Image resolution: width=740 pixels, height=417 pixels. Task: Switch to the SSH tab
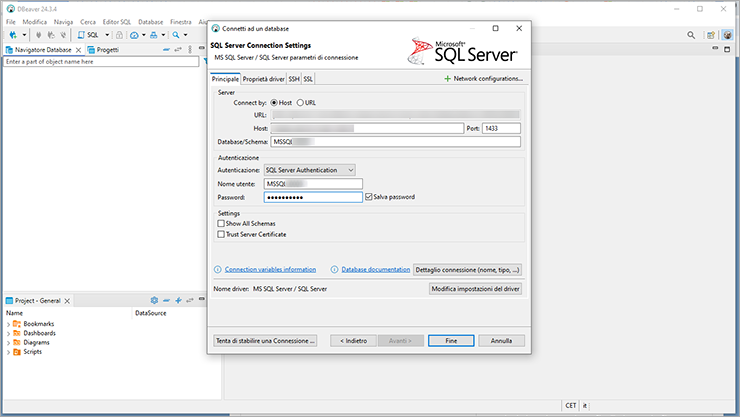pos(294,79)
